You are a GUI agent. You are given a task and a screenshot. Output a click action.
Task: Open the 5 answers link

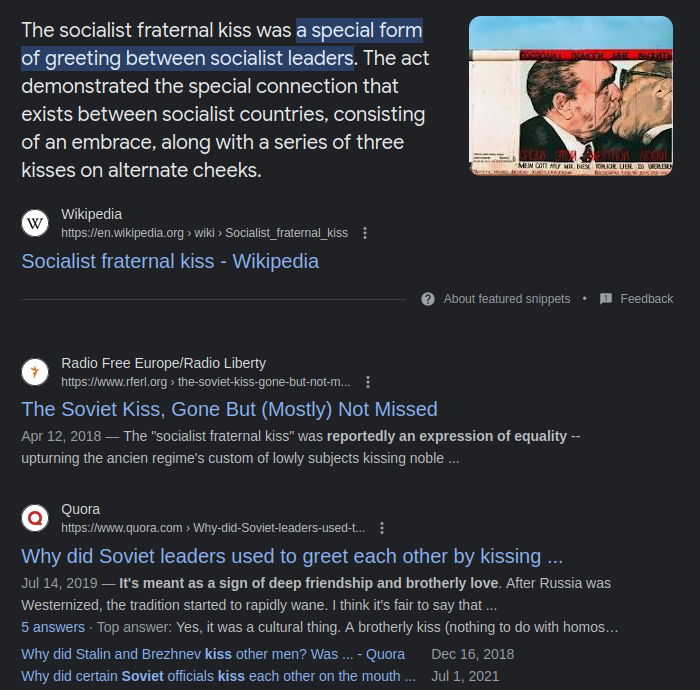point(53,627)
